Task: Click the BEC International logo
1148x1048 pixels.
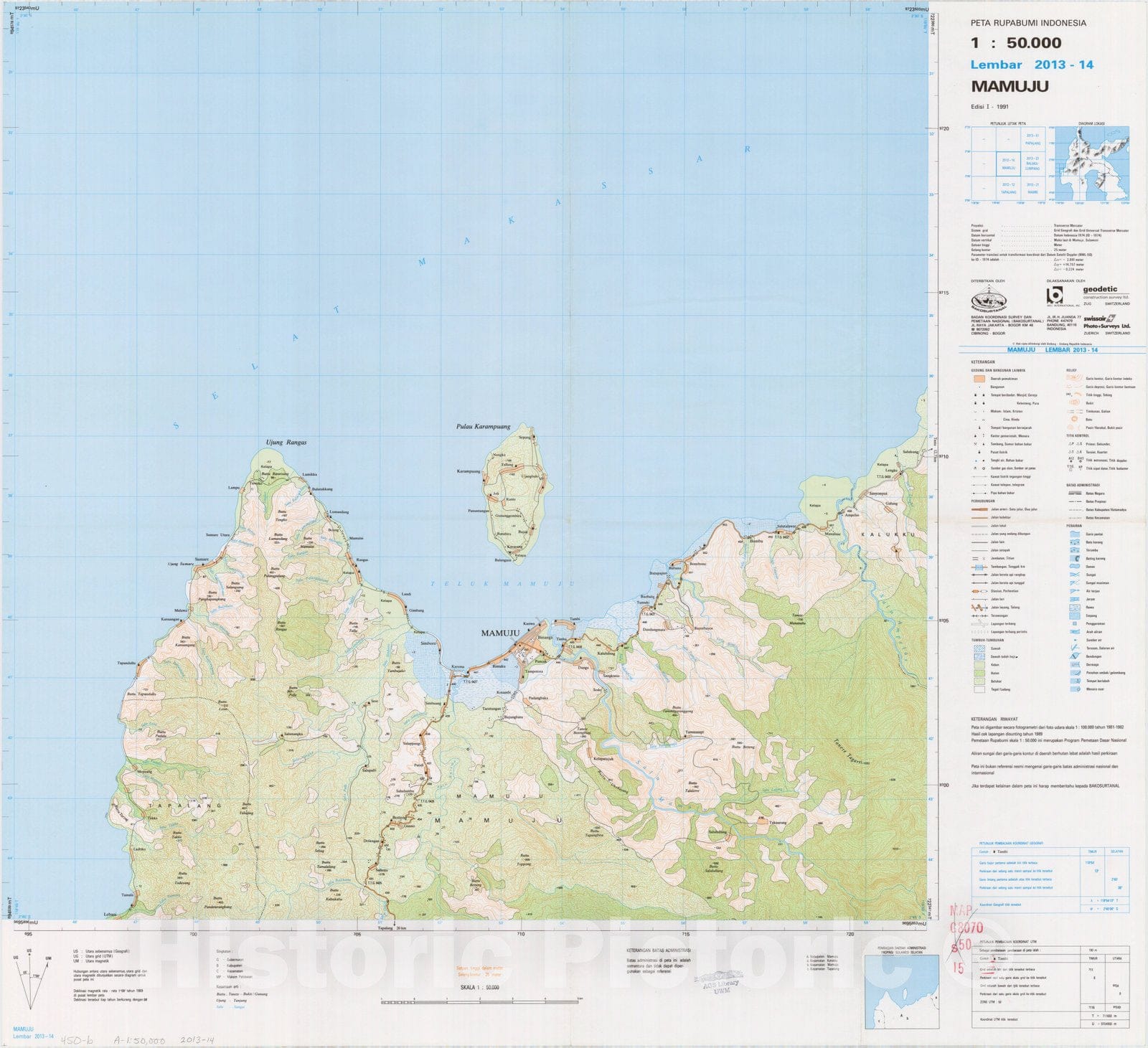Action: (x=1055, y=296)
